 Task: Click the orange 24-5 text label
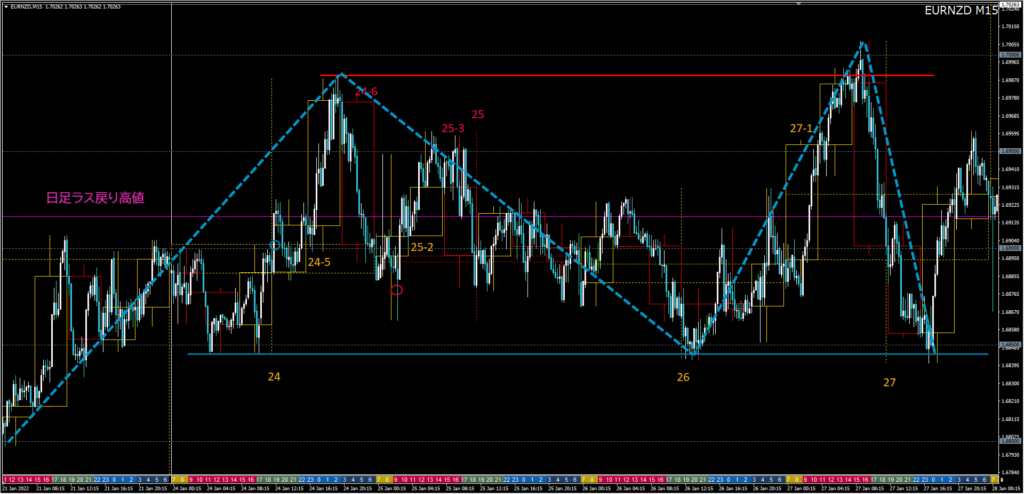coord(318,262)
